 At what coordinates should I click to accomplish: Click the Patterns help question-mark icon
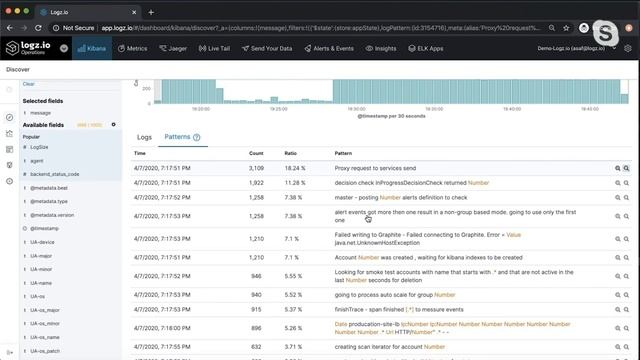[x=197, y=137]
